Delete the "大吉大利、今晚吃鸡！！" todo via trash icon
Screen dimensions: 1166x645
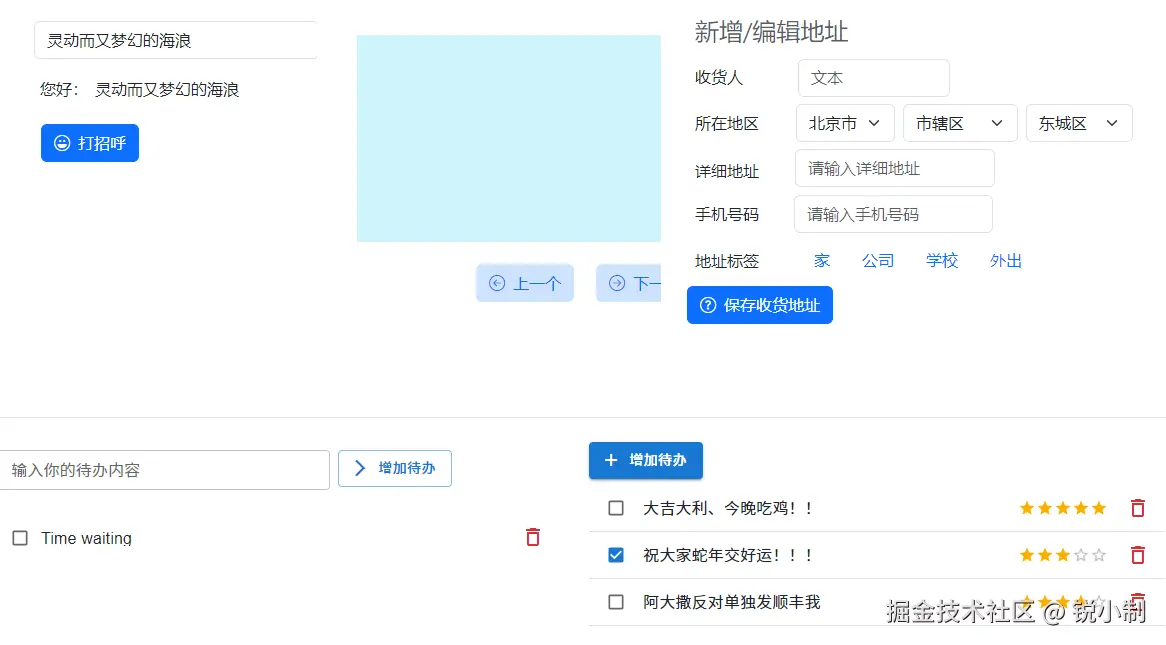pos(1137,507)
